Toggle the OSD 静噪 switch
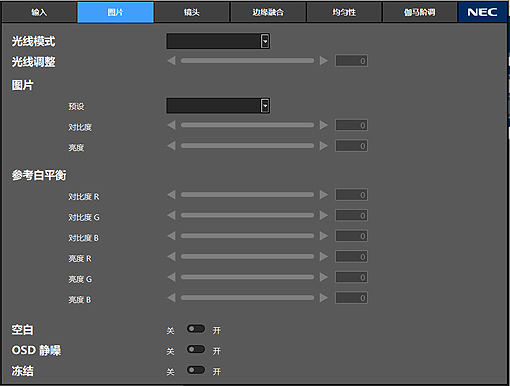The width and height of the screenshot is (510, 386). click(196, 349)
